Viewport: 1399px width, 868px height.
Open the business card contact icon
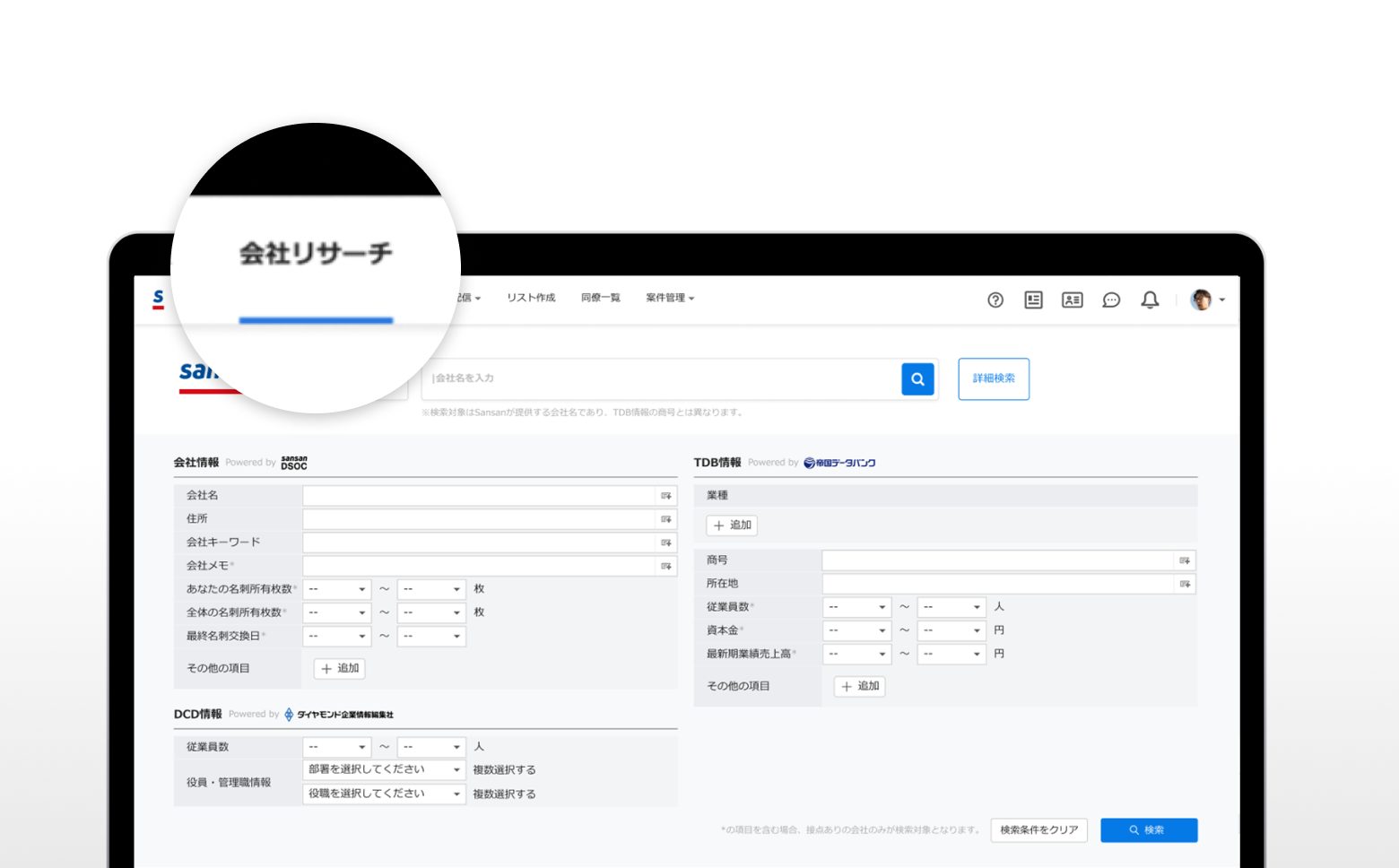1072,300
